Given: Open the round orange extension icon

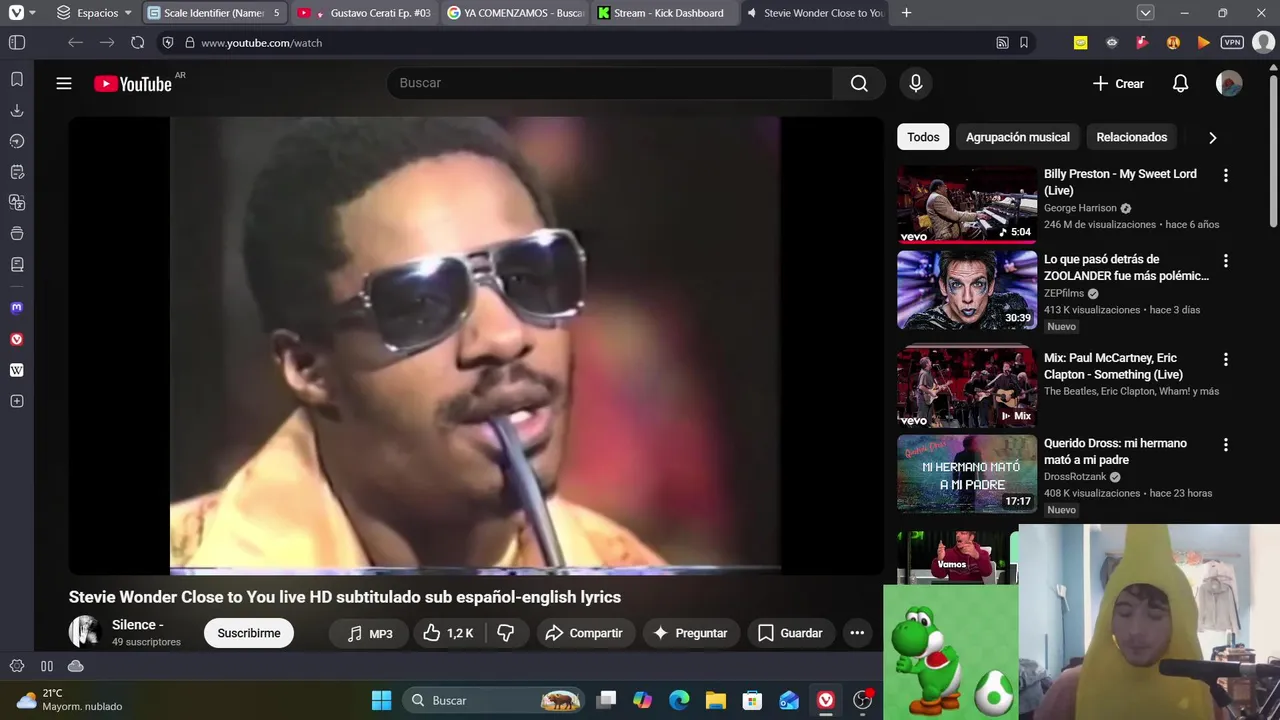Looking at the screenshot, I should coord(1173,43).
